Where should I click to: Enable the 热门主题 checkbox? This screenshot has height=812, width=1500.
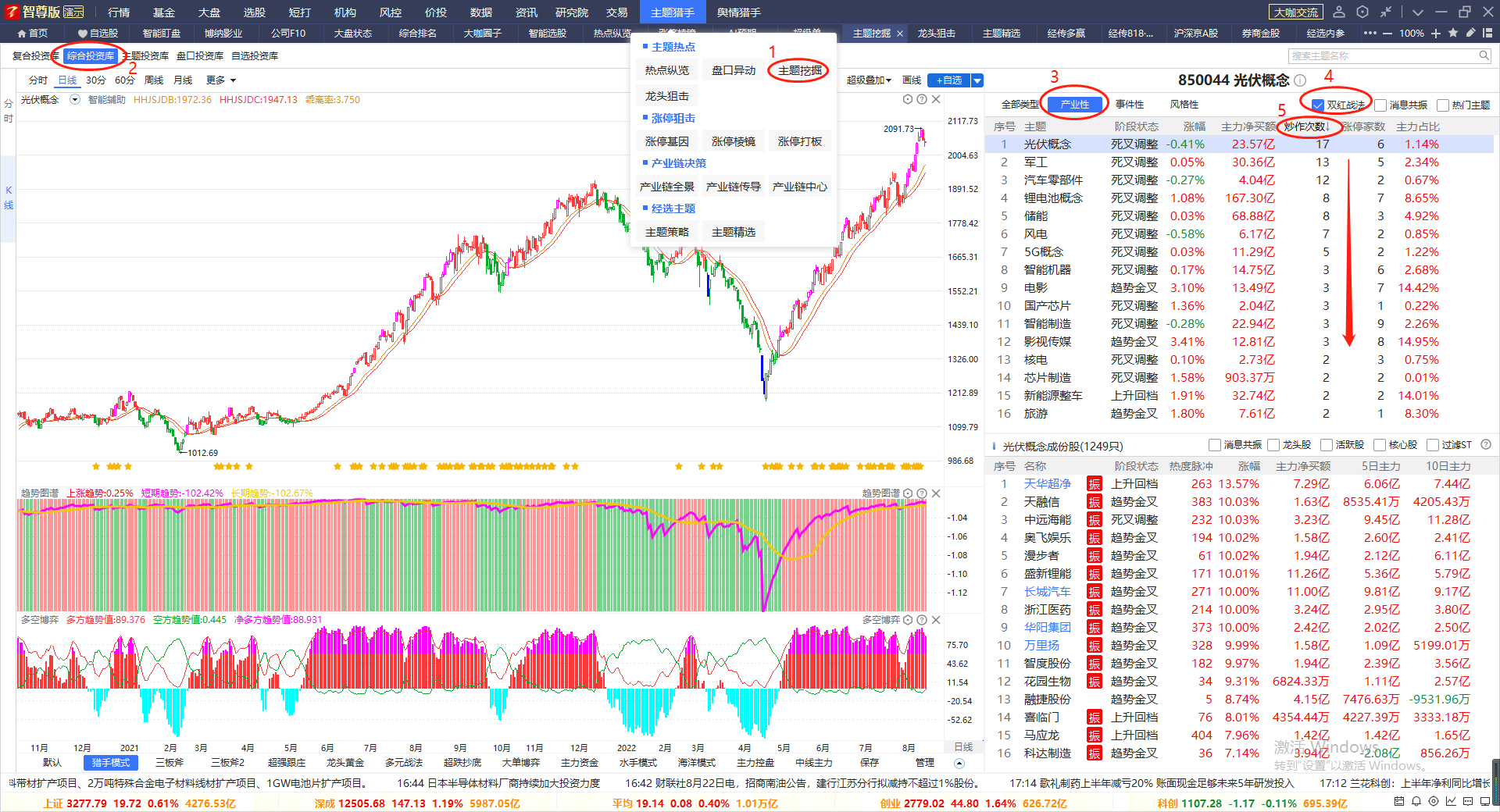[1443, 105]
